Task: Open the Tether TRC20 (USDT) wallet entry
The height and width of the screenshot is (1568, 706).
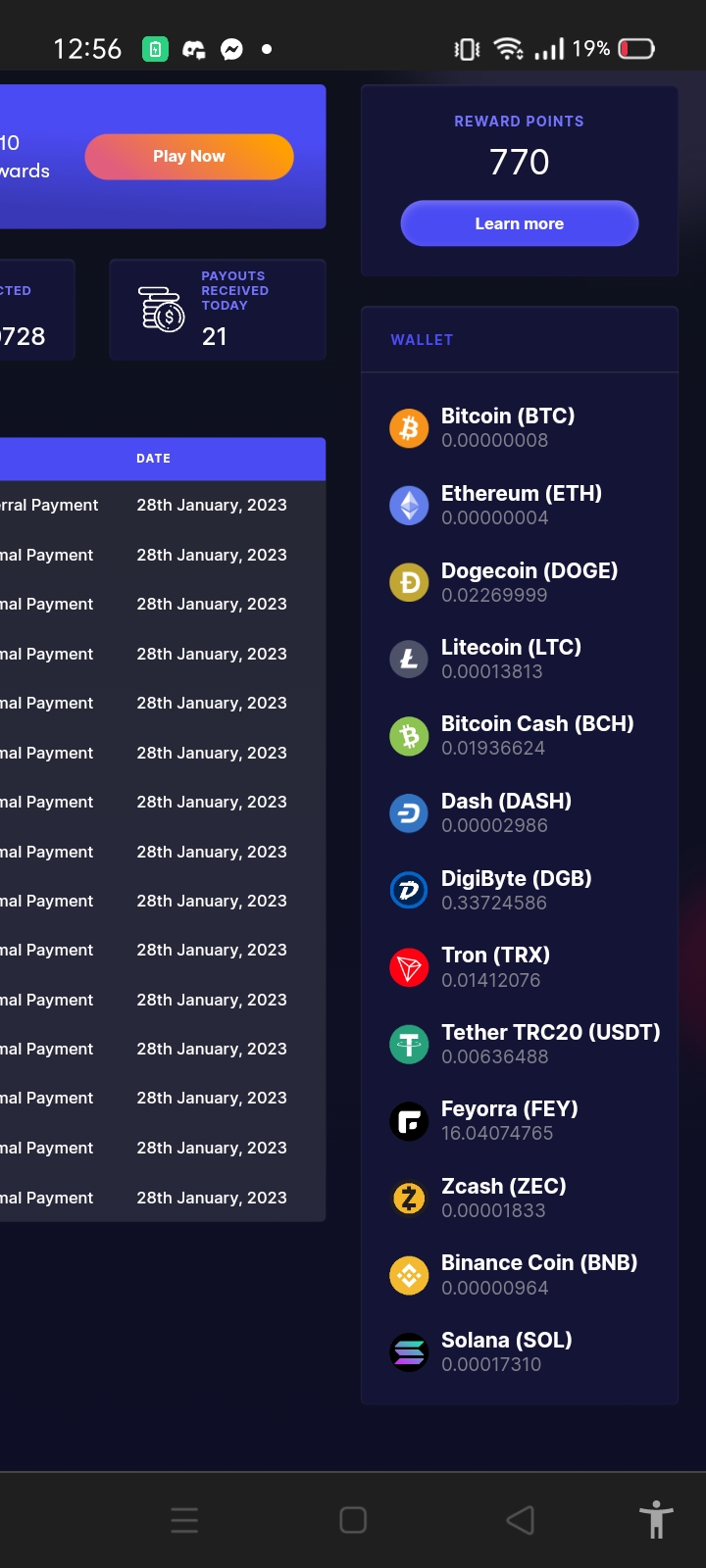Action: (x=525, y=1044)
